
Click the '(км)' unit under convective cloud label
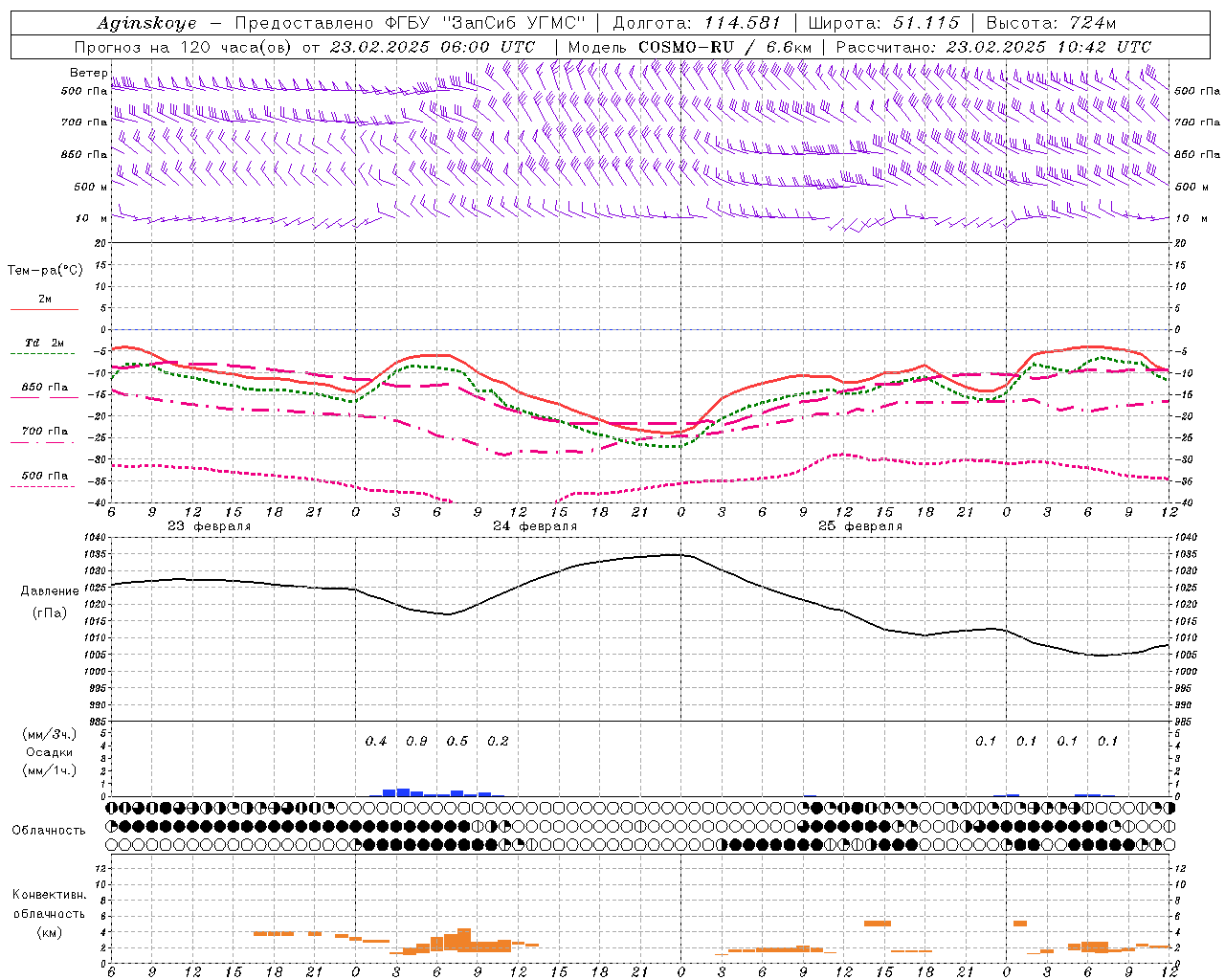(x=49, y=932)
